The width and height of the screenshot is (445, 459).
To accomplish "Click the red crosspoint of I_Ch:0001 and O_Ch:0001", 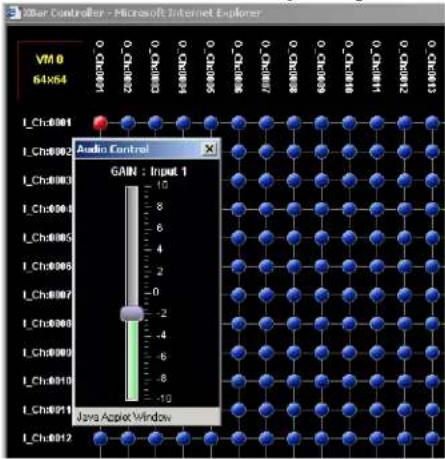I will [100, 123].
